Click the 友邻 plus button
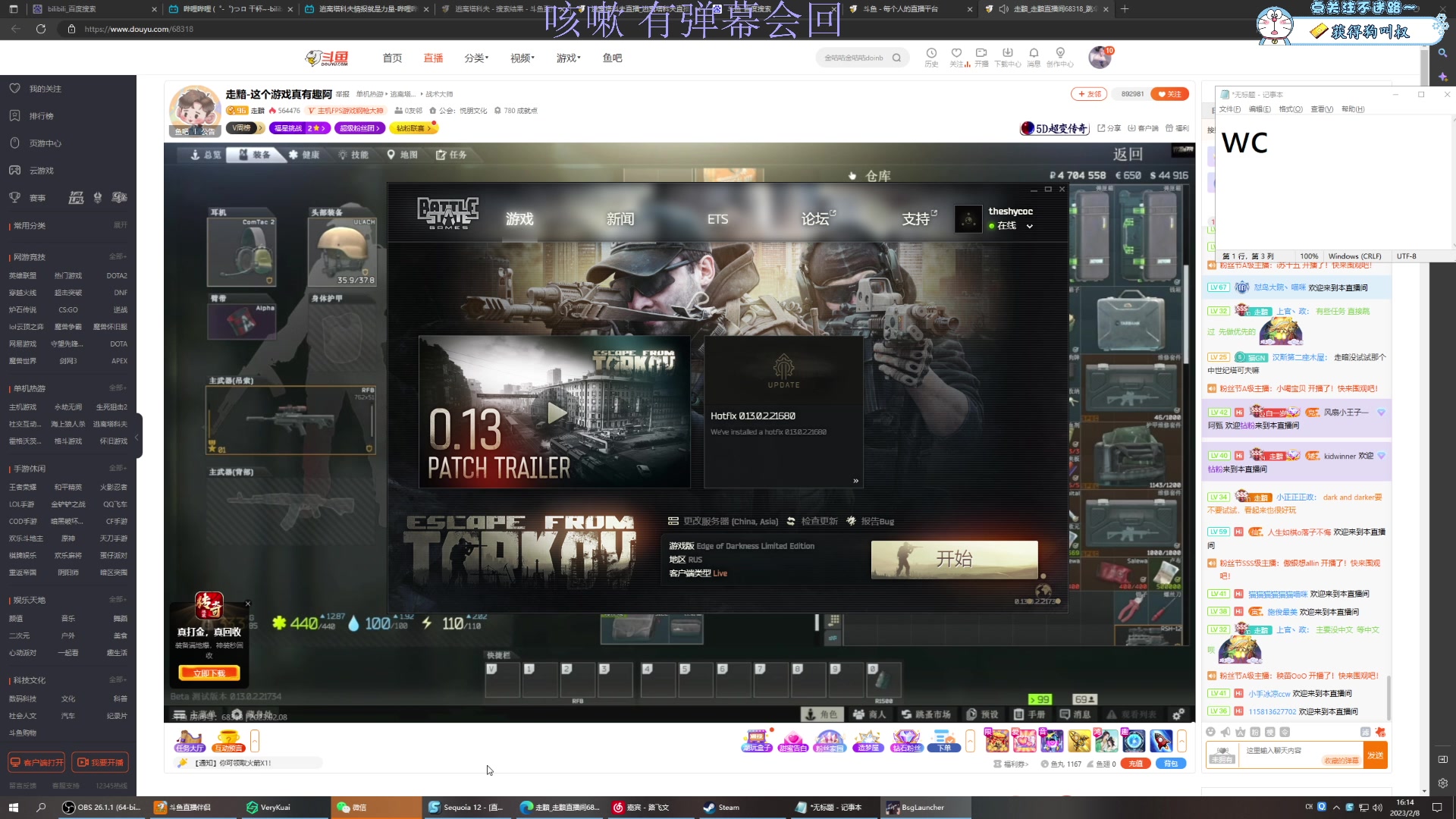Image resolution: width=1456 pixels, height=819 pixels. pos(1089,94)
